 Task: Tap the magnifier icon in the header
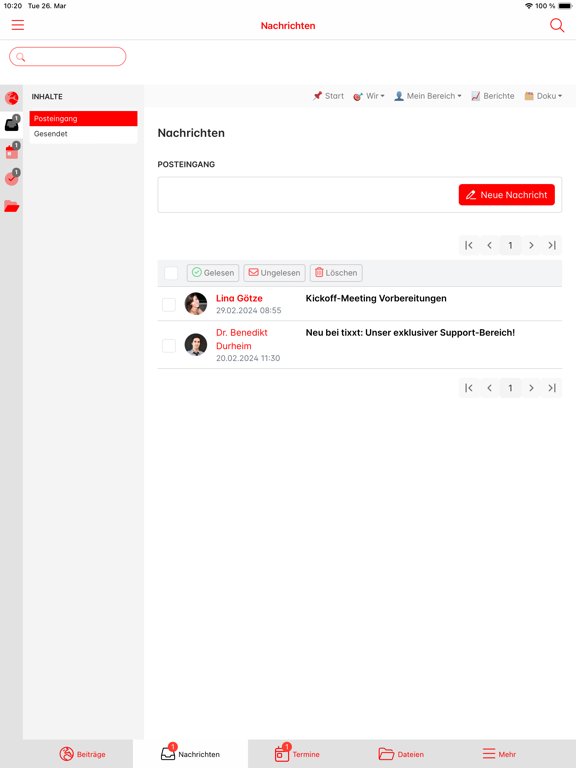[557, 25]
